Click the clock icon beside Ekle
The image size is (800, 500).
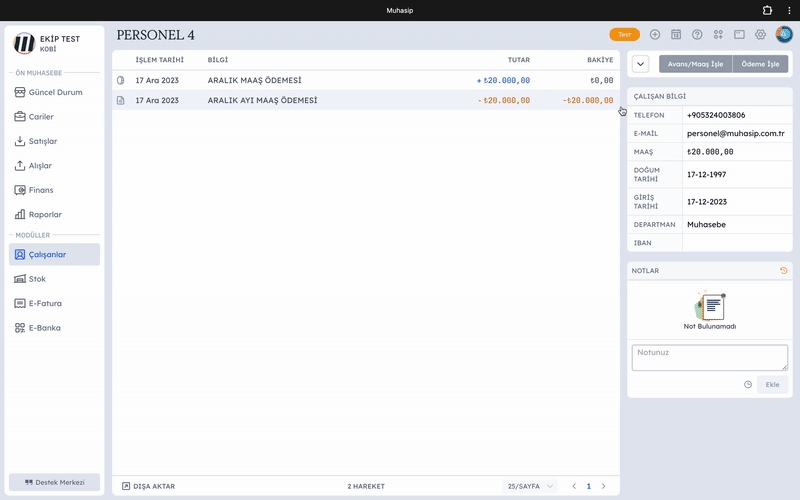pyautogui.click(x=748, y=384)
